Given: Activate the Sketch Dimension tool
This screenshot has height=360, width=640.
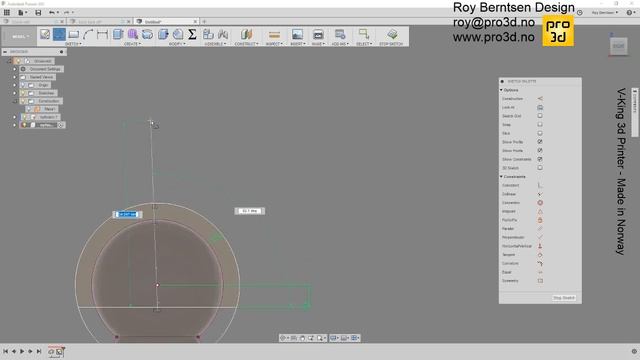Looking at the screenshot, I should tap(102, 34).
